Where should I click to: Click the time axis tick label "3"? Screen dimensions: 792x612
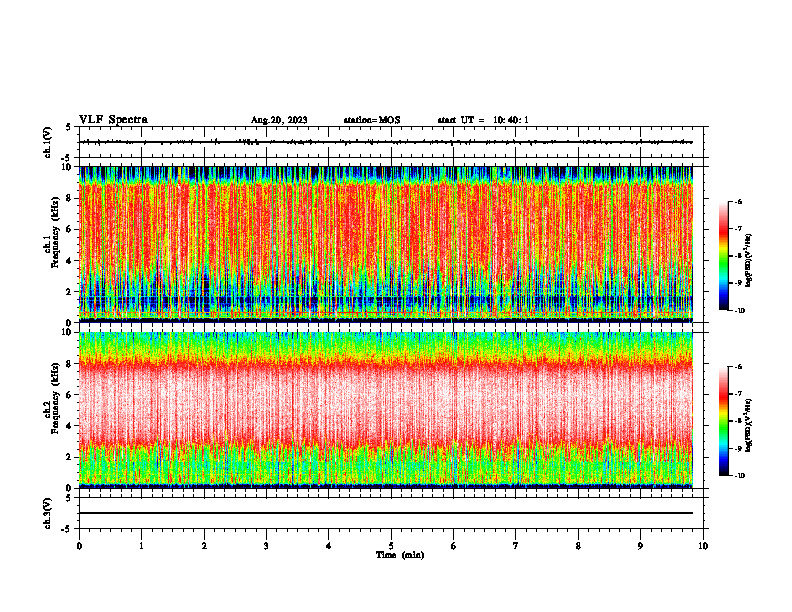(266, 546)
